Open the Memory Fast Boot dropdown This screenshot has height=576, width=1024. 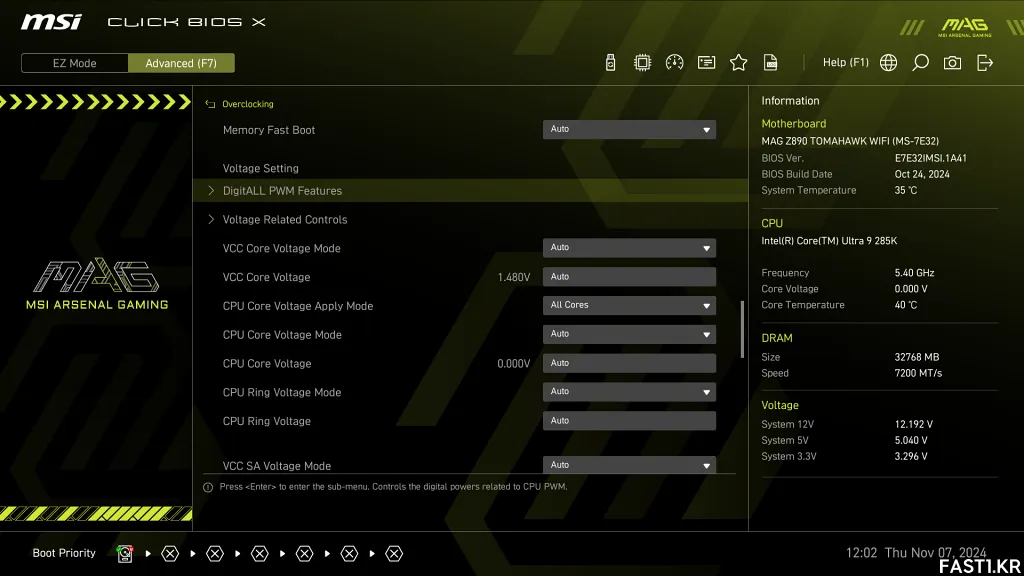click(x=629, y=129)
